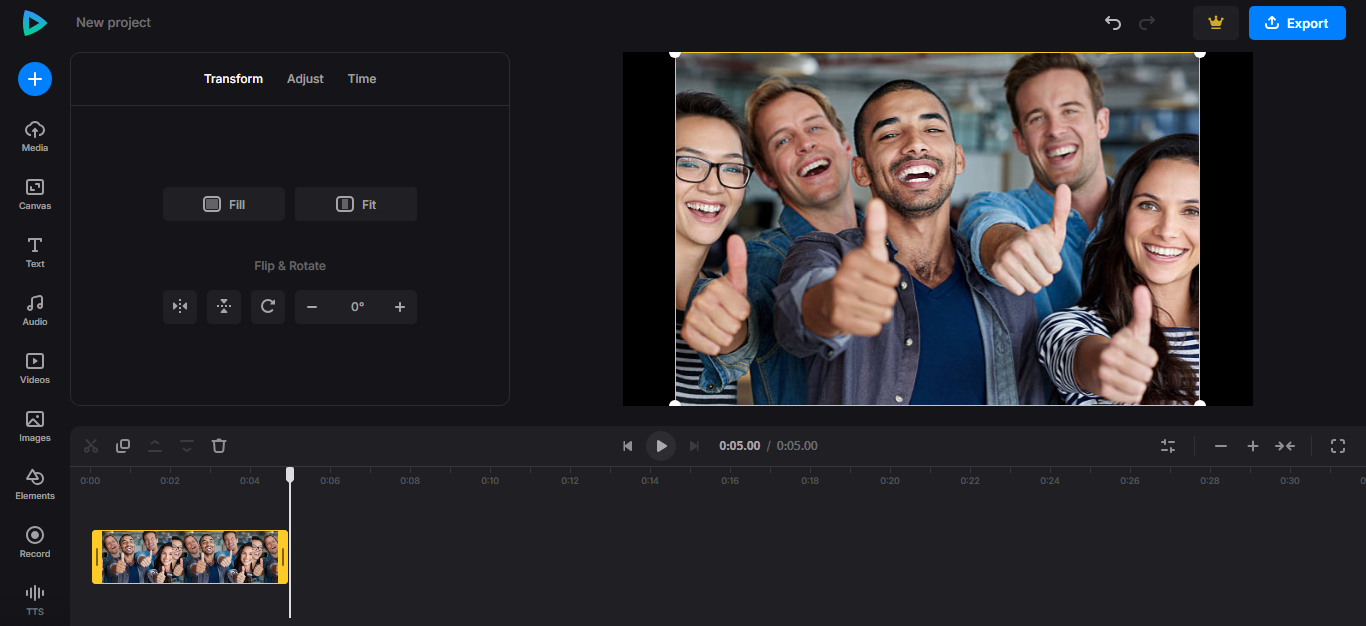This screenshot has height=626, width=1366.
Task: Duplicate the selected clip
Action: pyautogui.click(x=122, y=445)
